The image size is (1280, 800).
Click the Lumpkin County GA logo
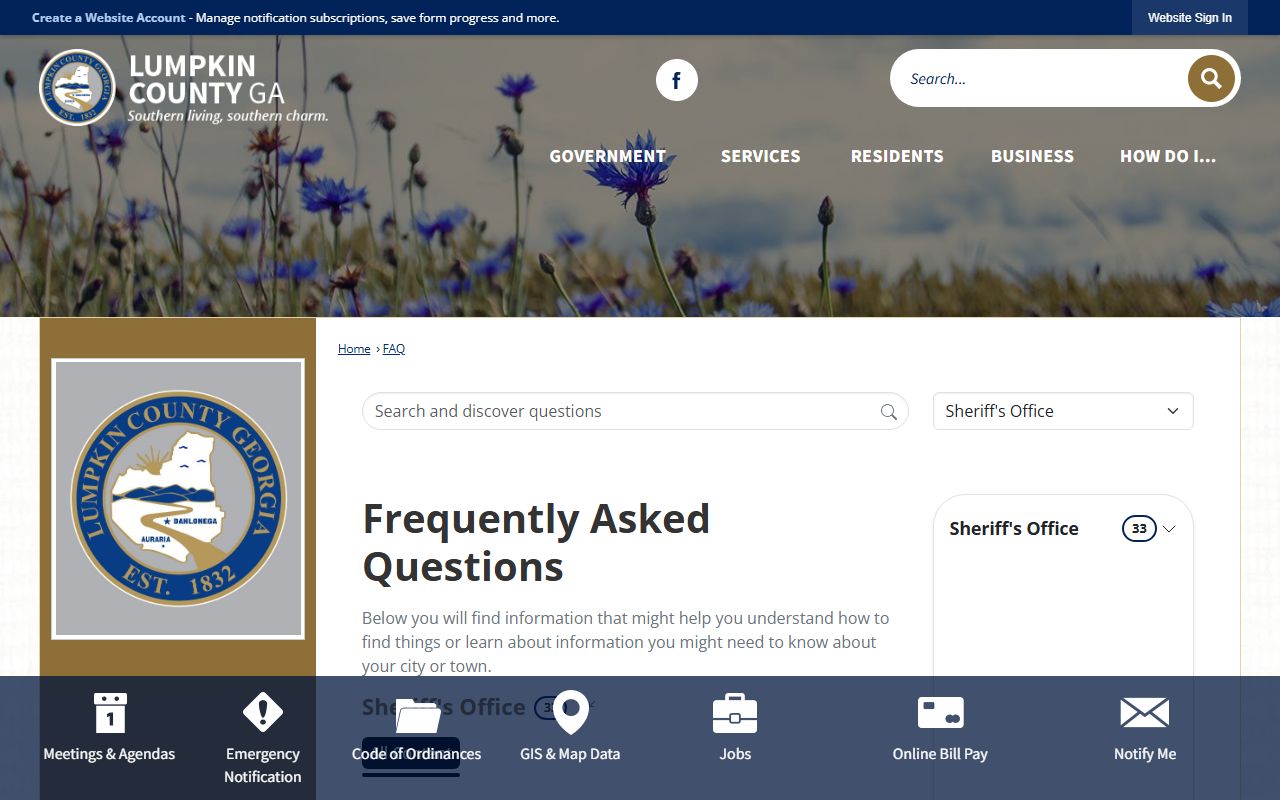pos(184,88)
